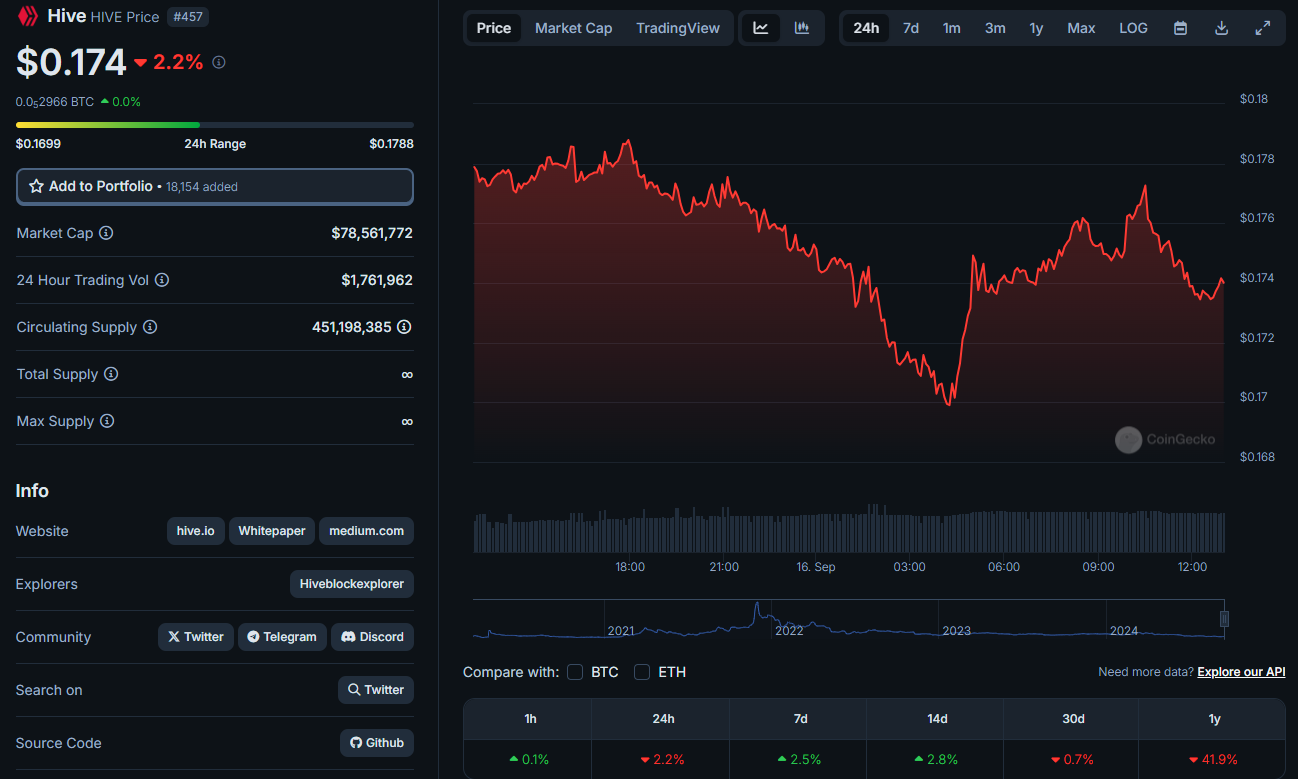Image resolution: width=1298 pixels, height=779 pixels.
Task: Open the Github source code link
Action: [x=377, y=743]
